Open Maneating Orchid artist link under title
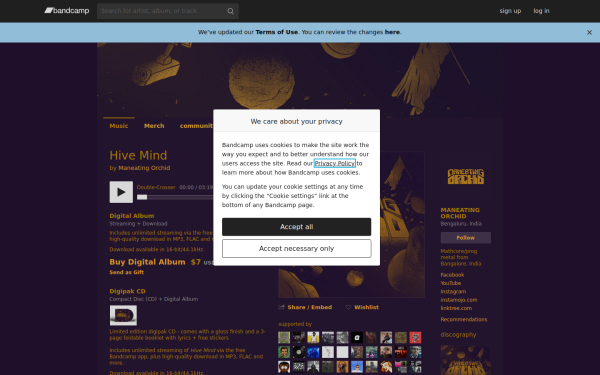Screen dimensions: 600x375 tap(144, 168)
